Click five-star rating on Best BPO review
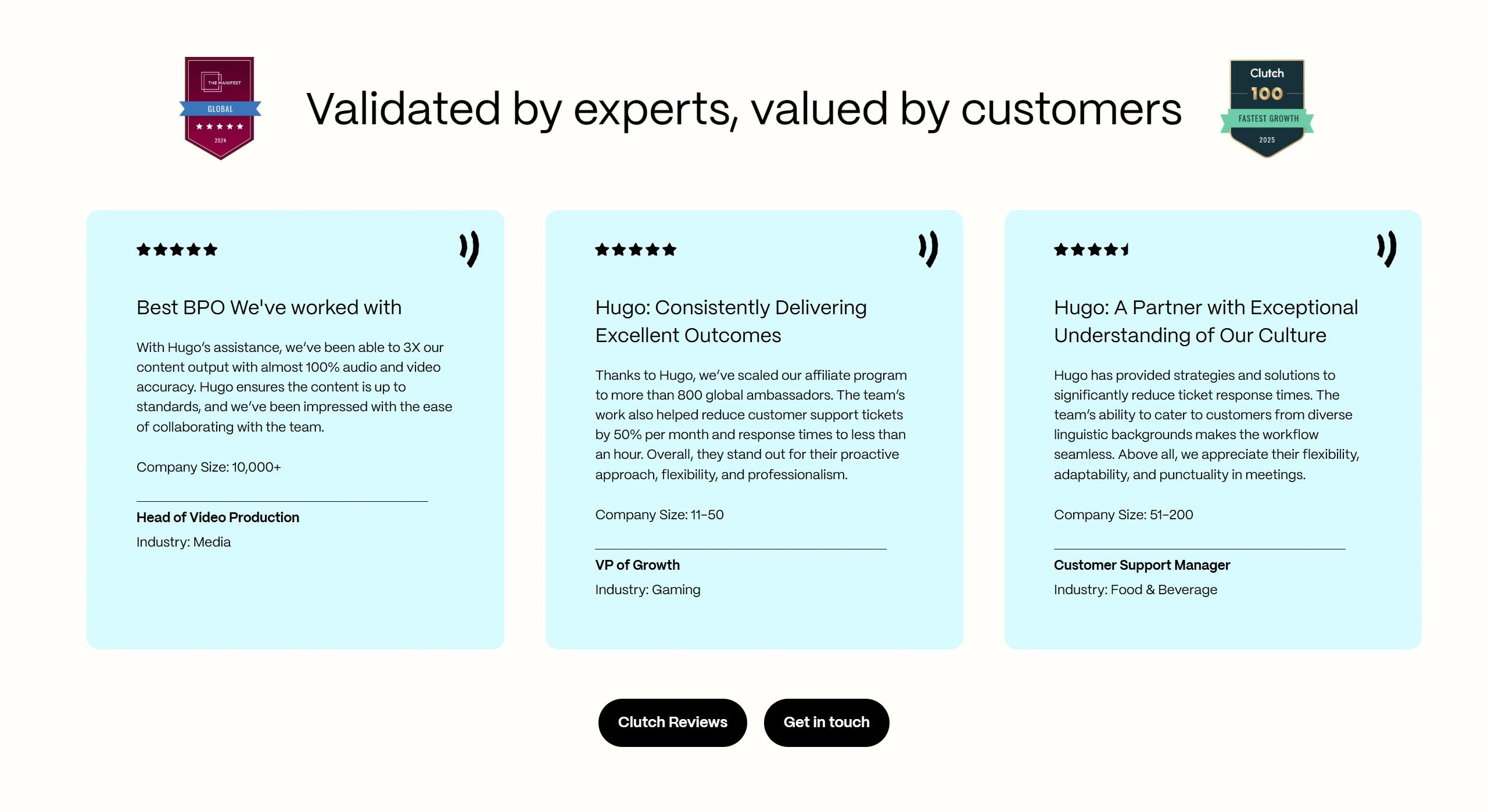The height and width of the screenshot is (812, 1488). point(177,250)
